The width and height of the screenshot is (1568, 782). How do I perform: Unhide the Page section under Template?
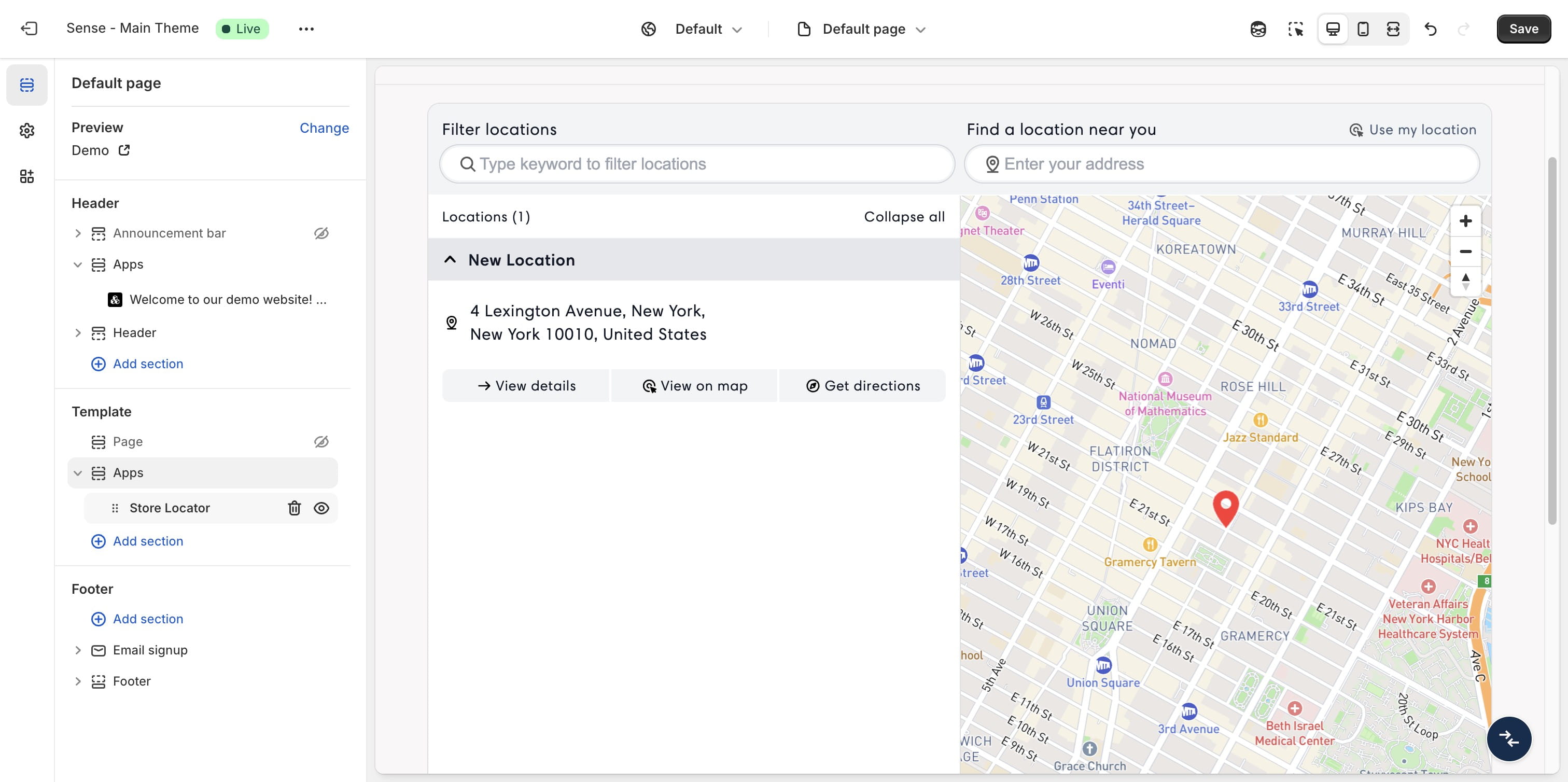[x=321, y=442]
